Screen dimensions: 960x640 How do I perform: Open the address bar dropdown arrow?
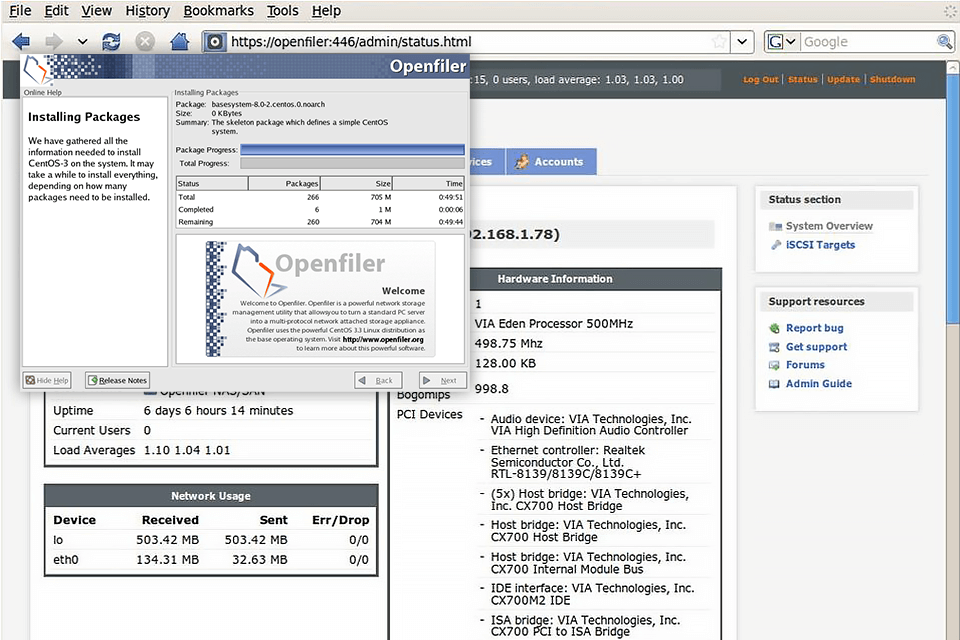coord(742,41)
